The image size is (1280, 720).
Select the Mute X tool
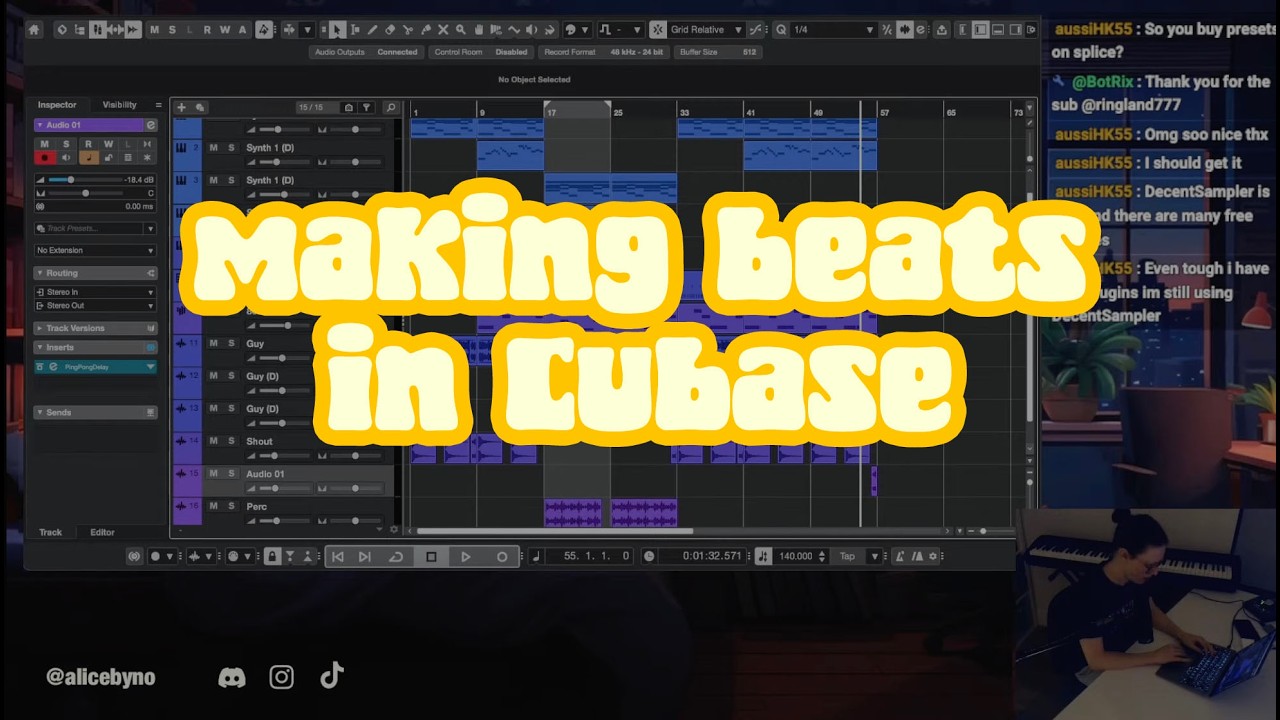click(x=444, y=30)
